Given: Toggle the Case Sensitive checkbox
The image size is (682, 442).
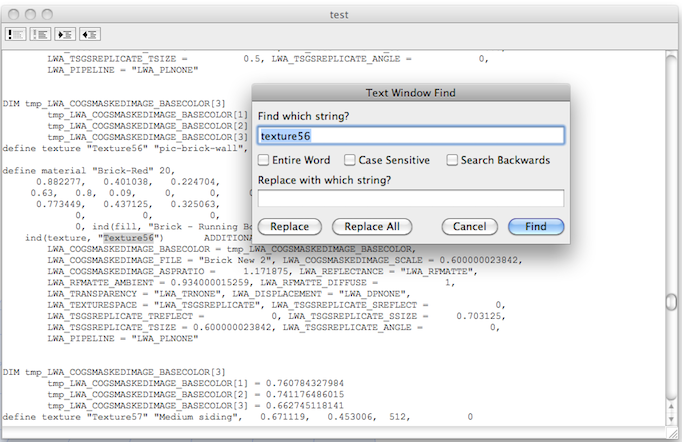Looking at the screenshot, I should [349, 160].
